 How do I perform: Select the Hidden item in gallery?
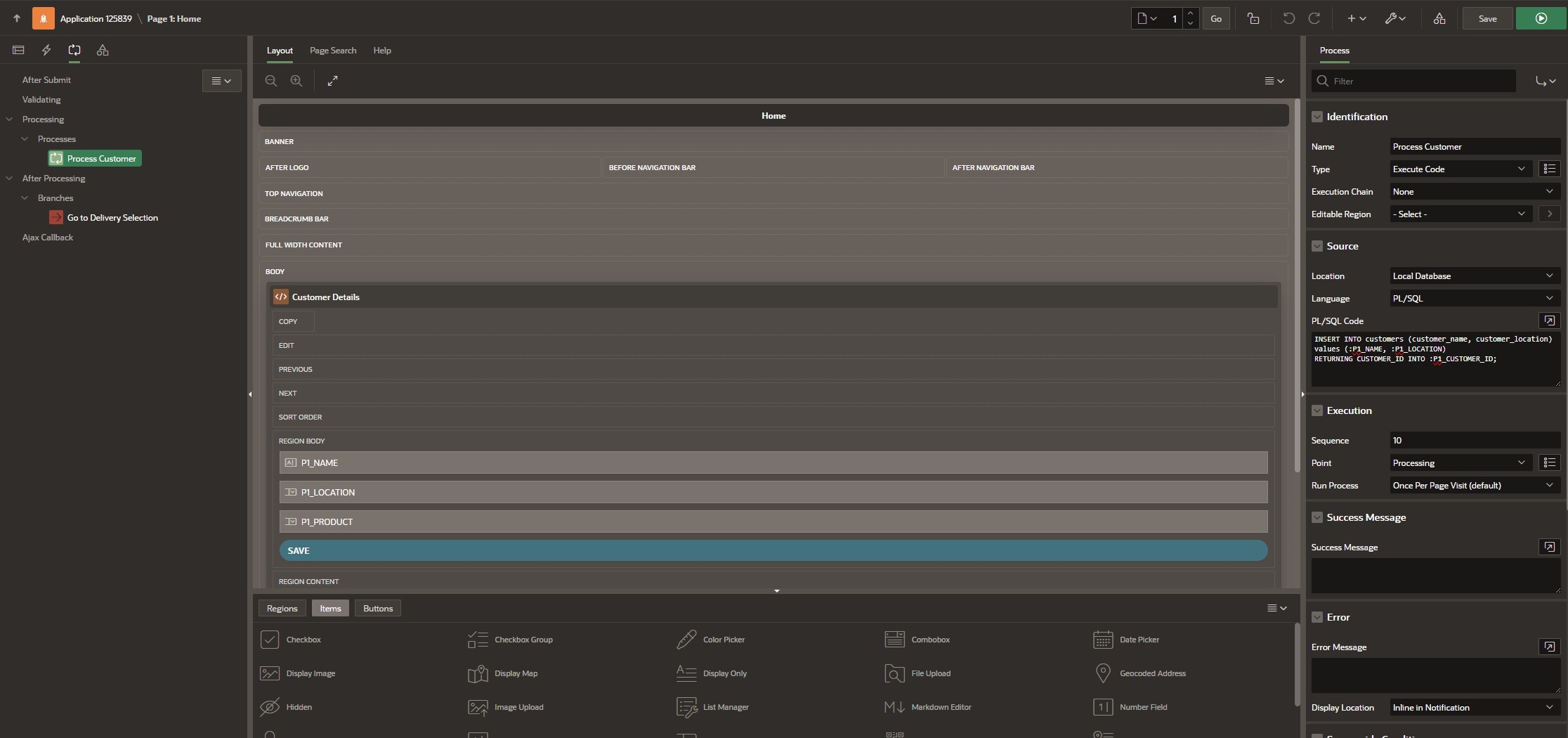(285, 707)
